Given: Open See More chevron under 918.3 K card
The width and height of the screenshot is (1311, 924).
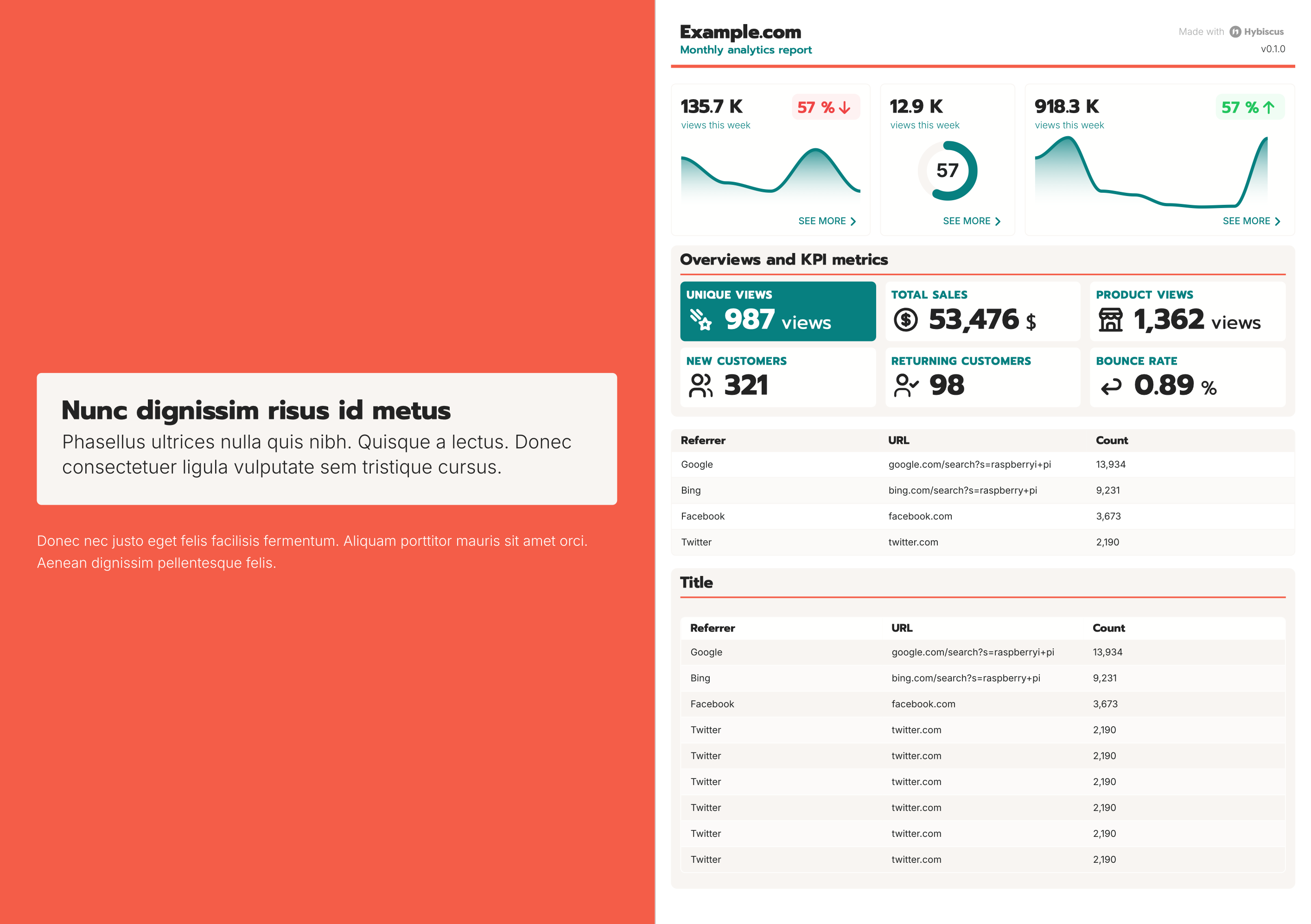Looking at the screenshot, I should click(x=1277, y=222).
